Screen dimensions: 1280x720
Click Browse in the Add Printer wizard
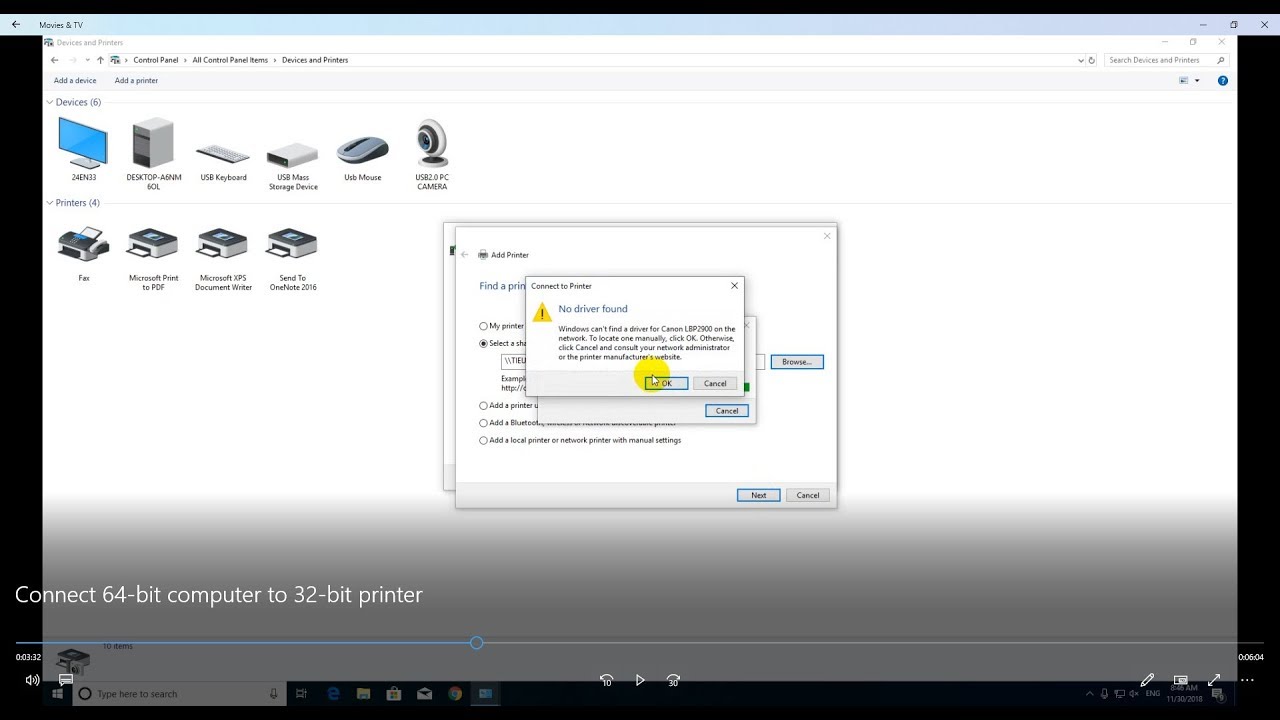tap(797, 362)
